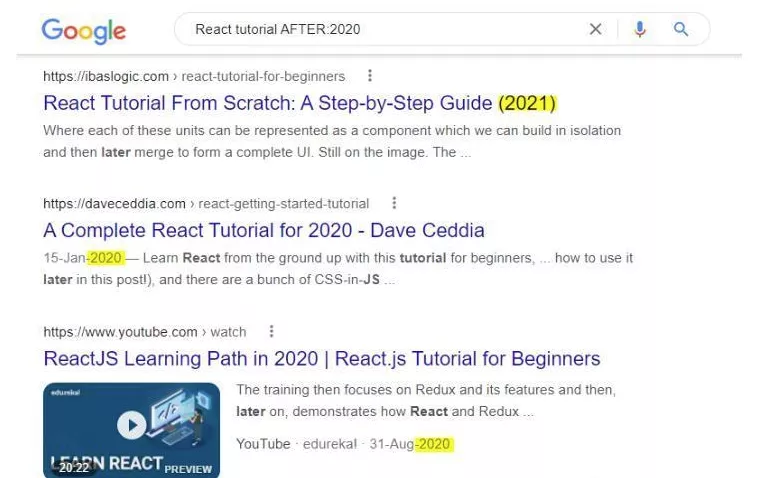757x478 pixels.
Task: Click the Google logo
Action: pos(83,30)
